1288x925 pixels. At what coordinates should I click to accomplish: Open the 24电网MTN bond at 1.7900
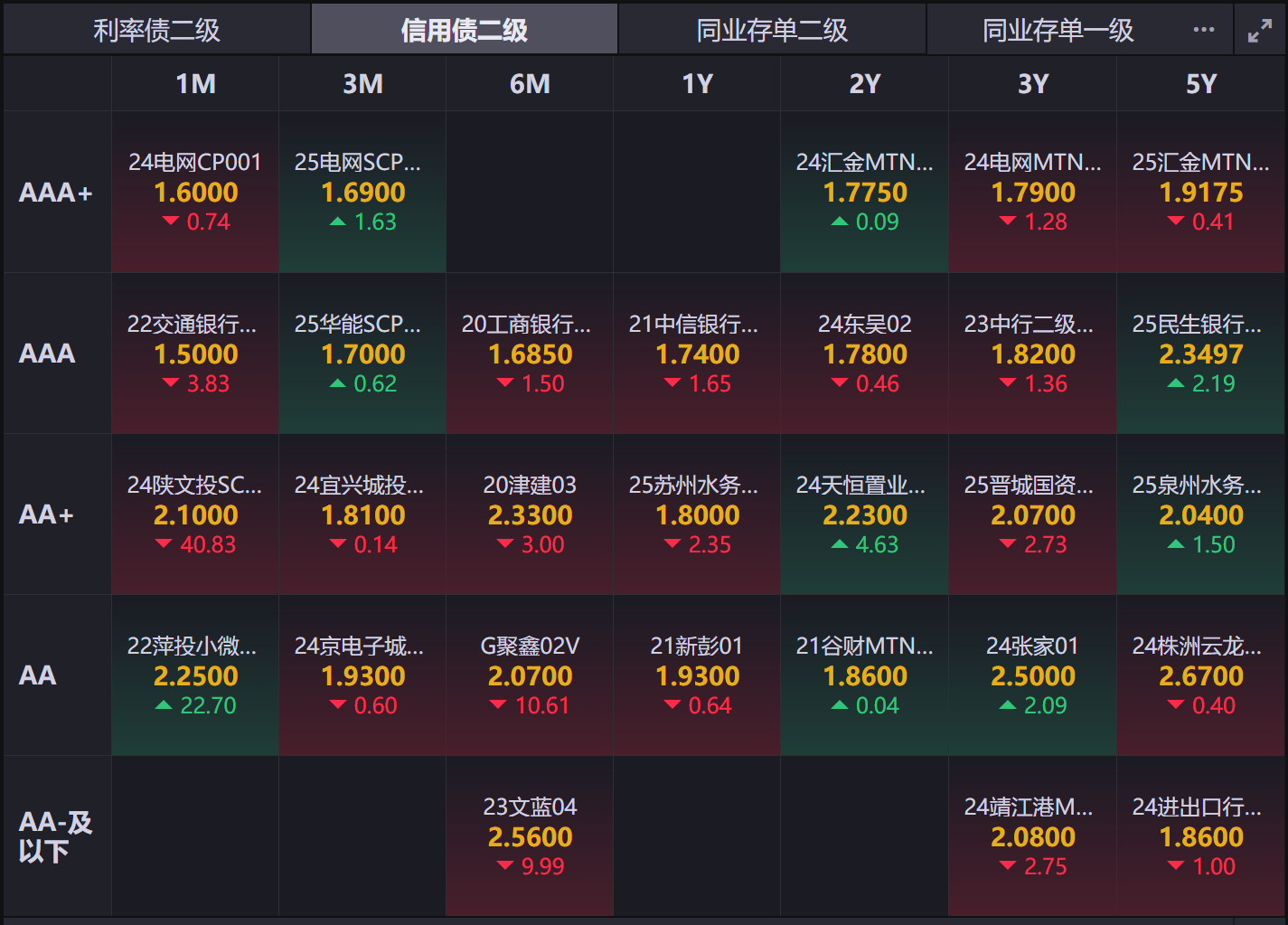coord(1033,193)
